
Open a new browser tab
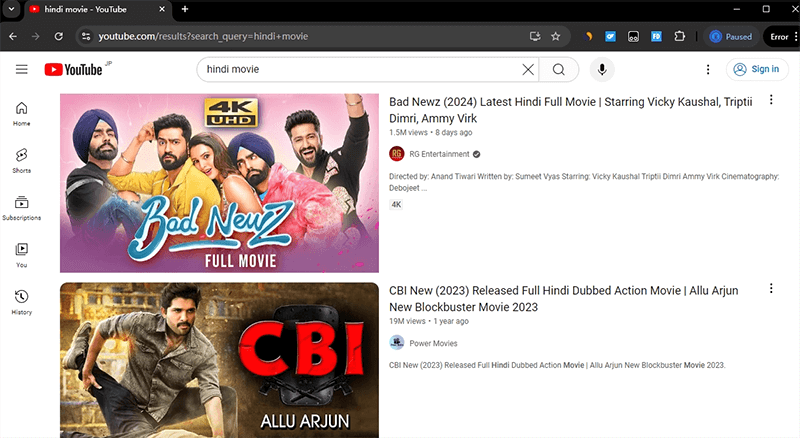(185, 9)
